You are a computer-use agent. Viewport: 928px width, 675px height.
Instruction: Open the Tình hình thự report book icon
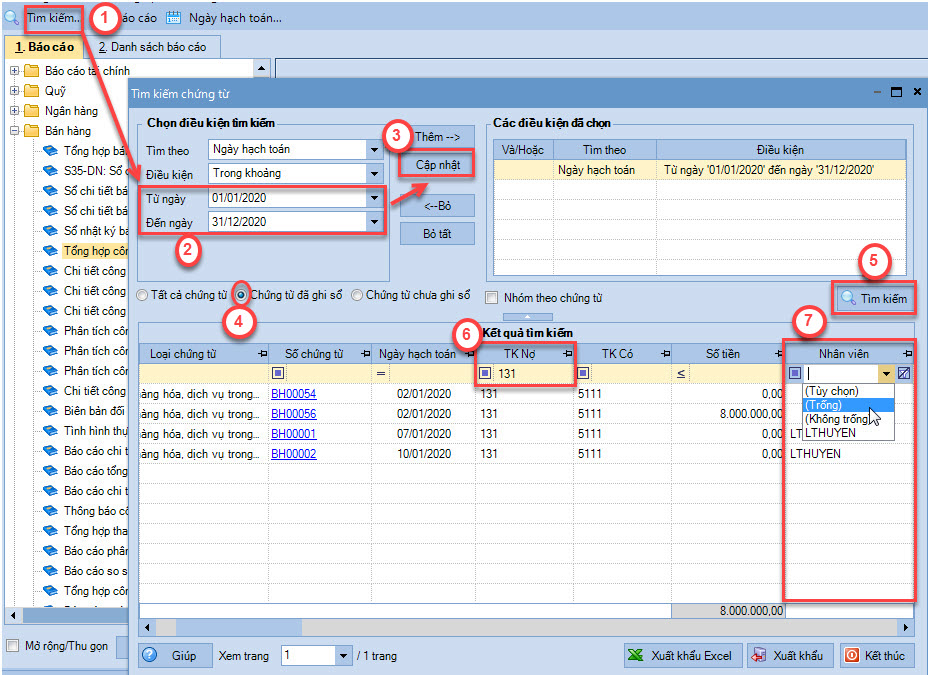pos(51,431)
